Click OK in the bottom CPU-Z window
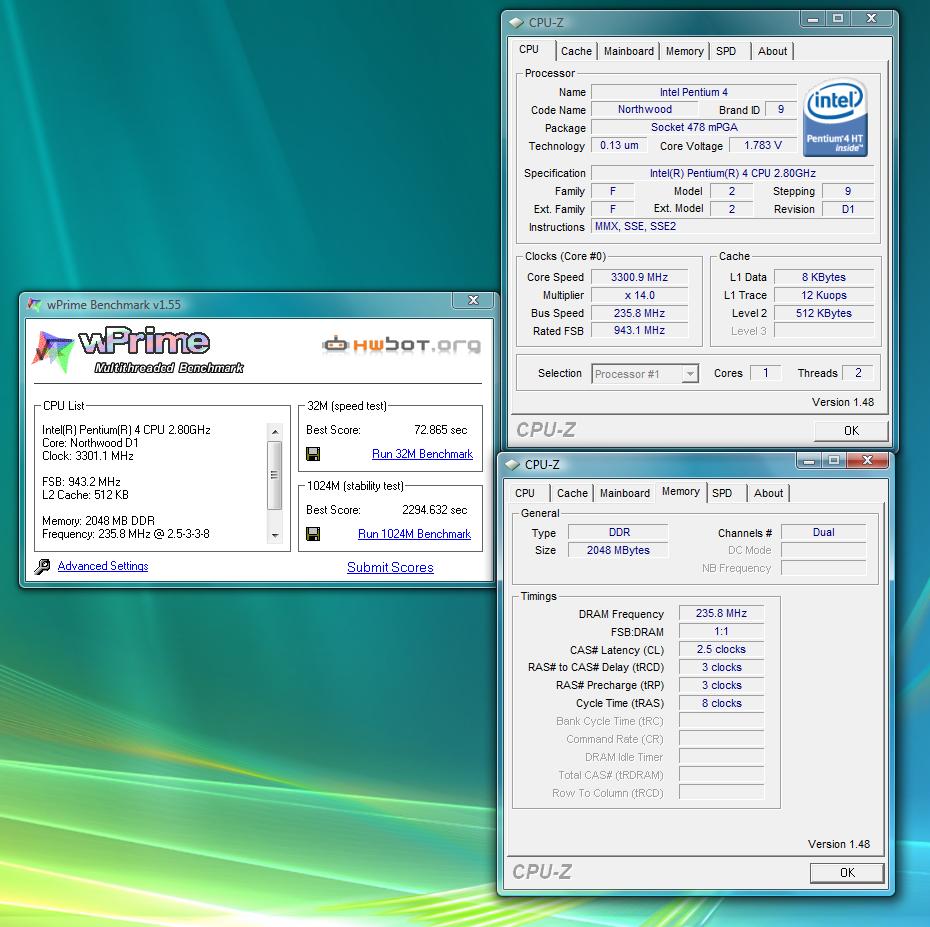This screenshot has height=927, width=930. pyautogui.click(x=847, y=872)
